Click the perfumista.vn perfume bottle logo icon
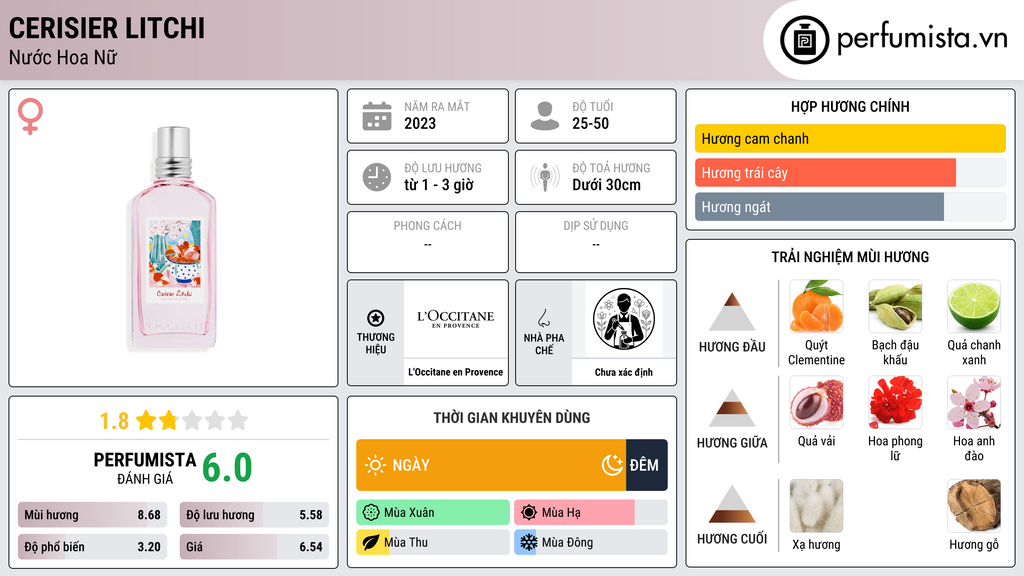 (x=804, y=40)
